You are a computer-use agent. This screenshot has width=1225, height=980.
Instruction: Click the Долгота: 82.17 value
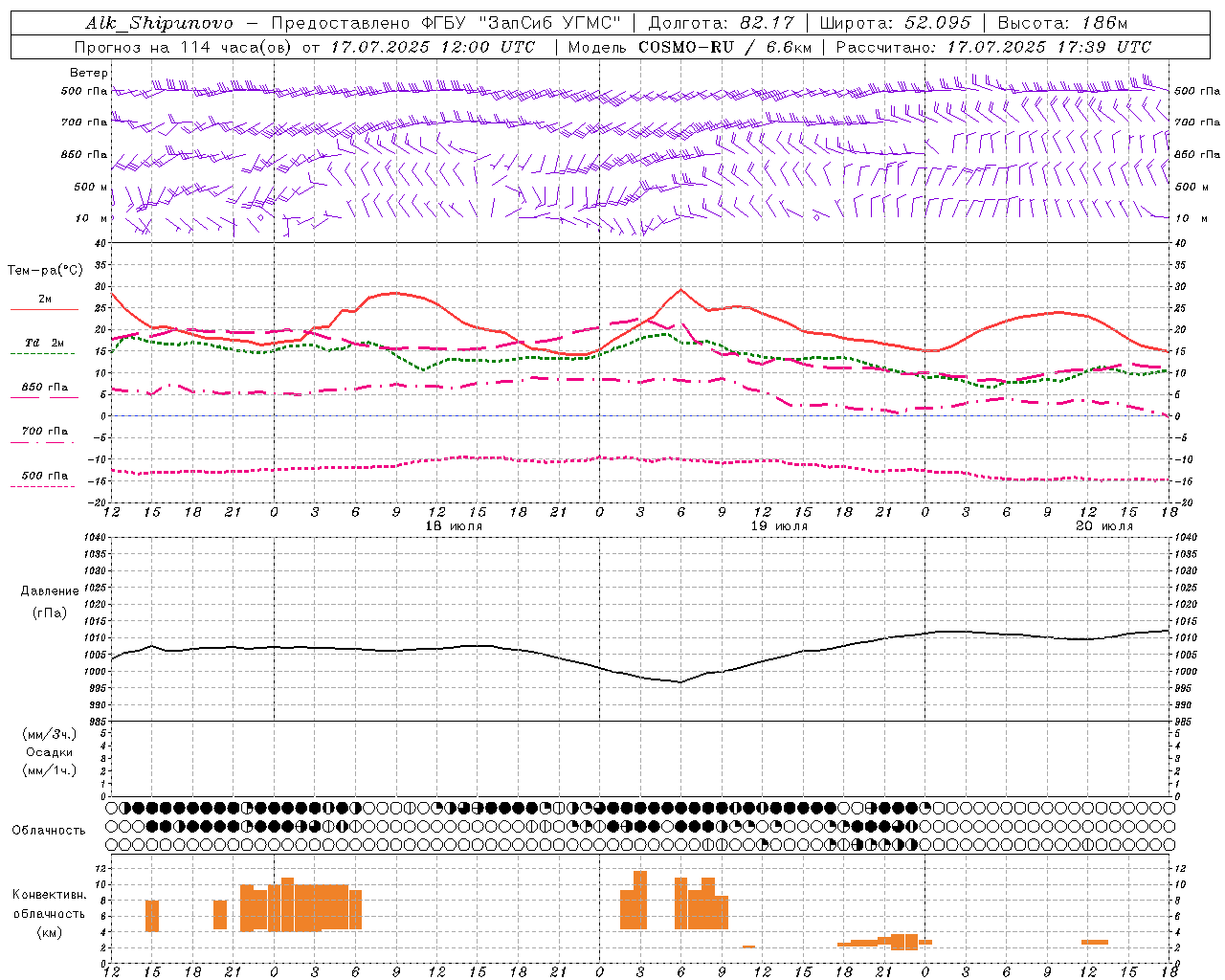click(x=720, y=23)
